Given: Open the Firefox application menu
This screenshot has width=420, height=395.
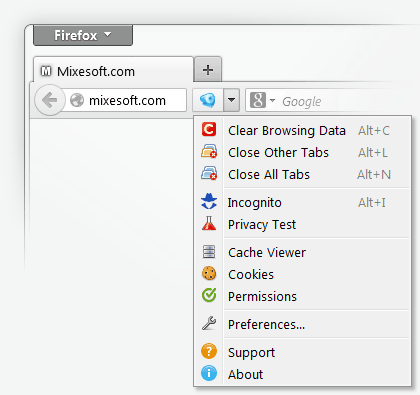Looking at the screenshot, I should coord(83,35).
